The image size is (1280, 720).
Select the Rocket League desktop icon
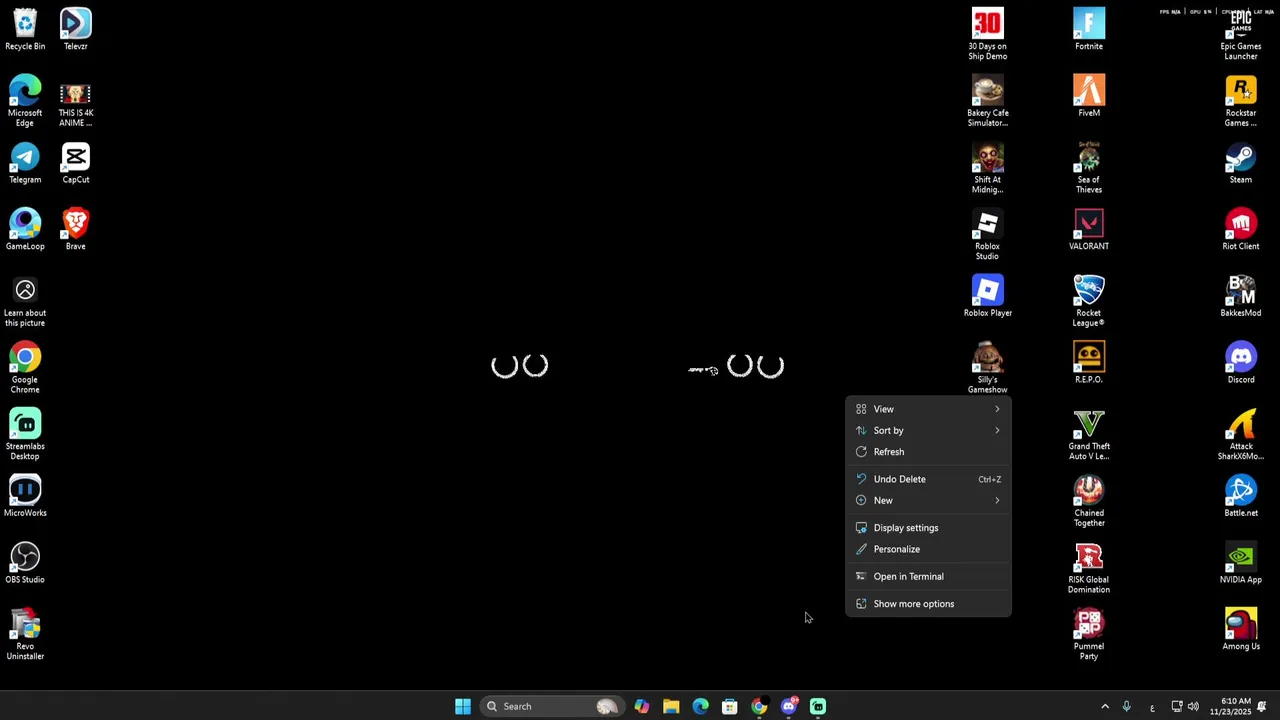[x=1089, y=301]
